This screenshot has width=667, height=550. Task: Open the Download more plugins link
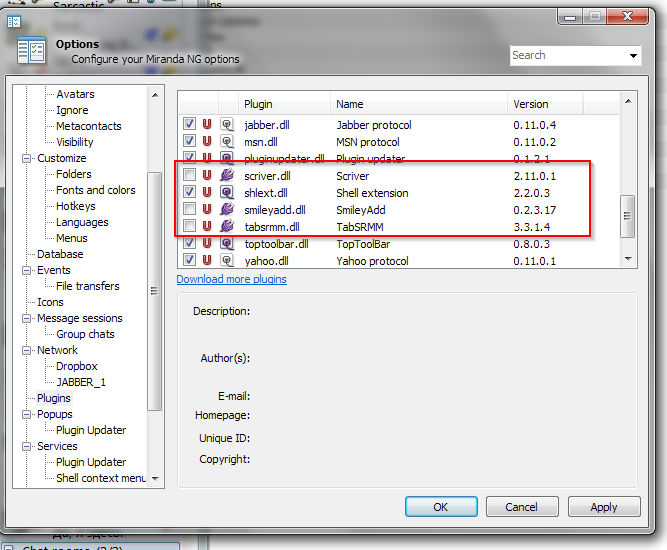coord(231,279)
